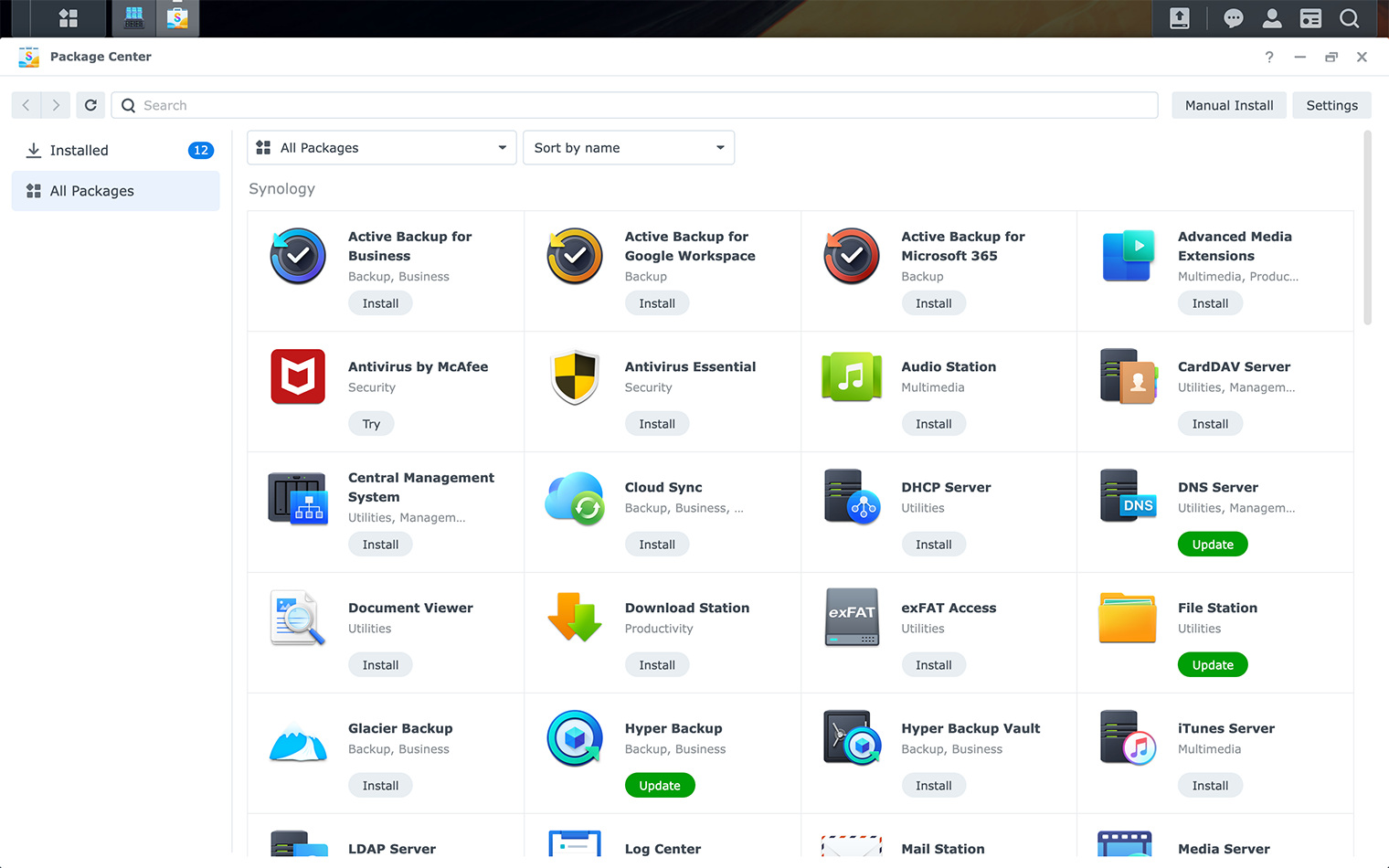Viewport: 1389px width, 868px height.
Task: Click the Antivirus Essential shield icon
Action: [x=575, y=376]
